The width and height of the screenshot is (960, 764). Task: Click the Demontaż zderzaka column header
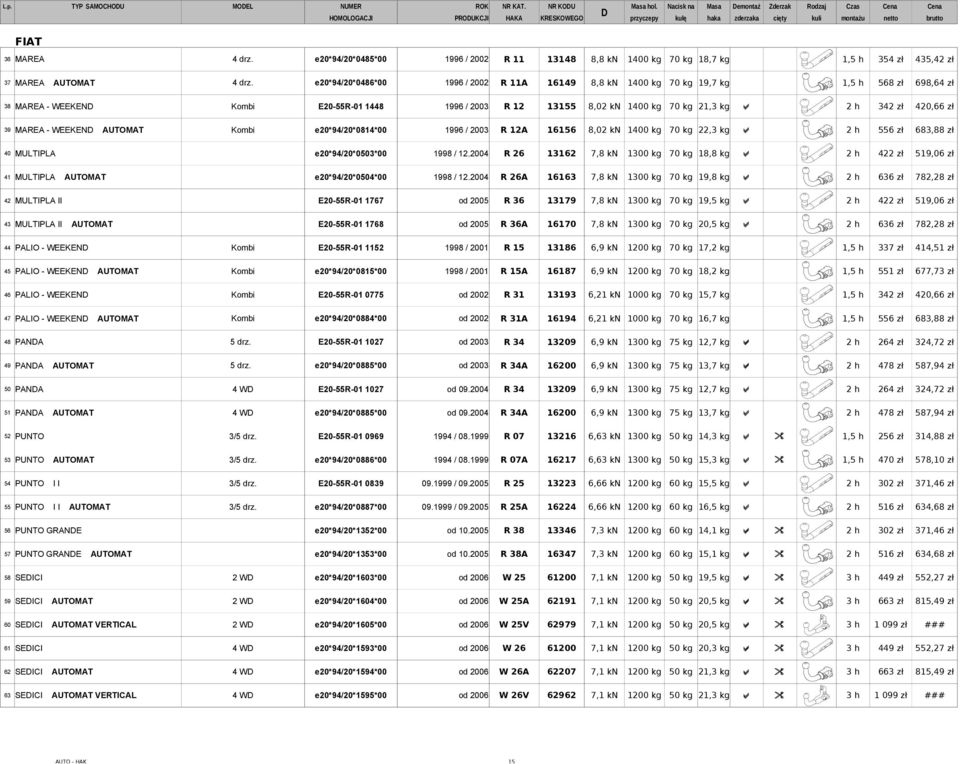(746, 12)
